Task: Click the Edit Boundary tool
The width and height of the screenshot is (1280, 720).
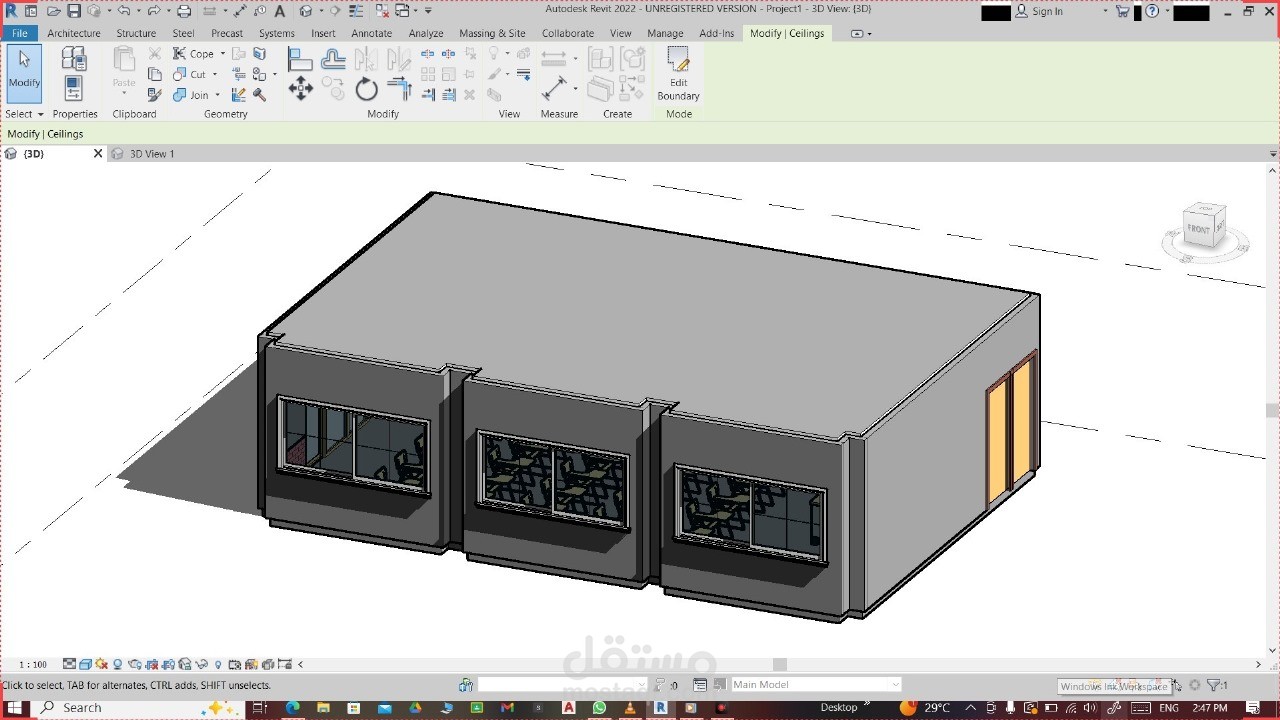Action: coord(678,73)
